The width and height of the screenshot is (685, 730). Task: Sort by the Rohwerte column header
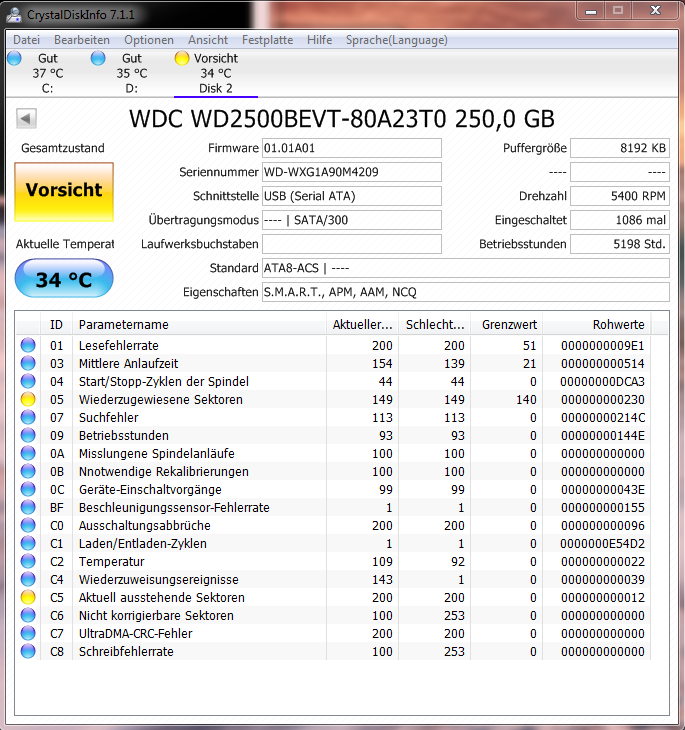[x=597, y=324]
